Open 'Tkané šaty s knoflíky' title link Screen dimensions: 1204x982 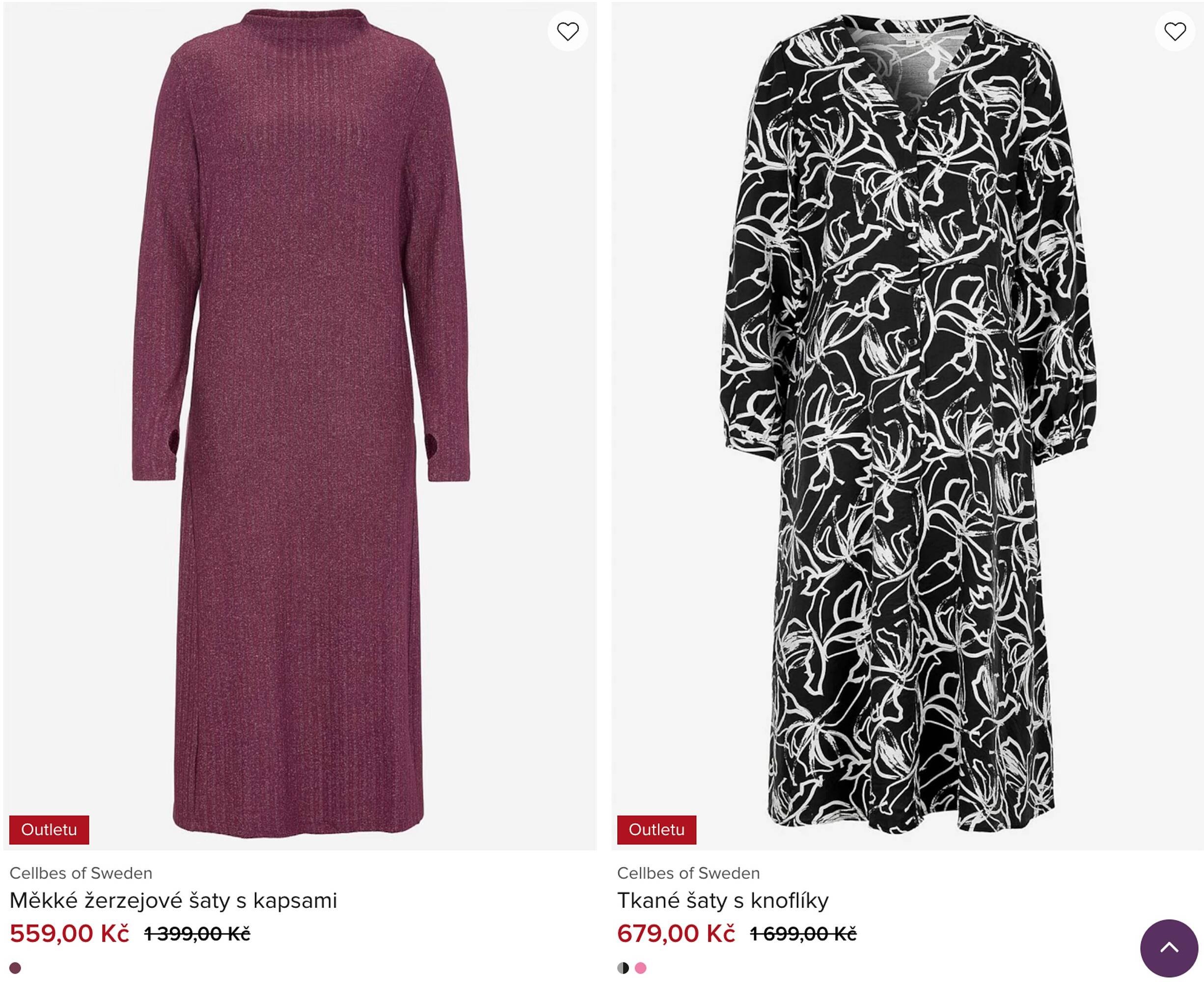pos(722,900)
